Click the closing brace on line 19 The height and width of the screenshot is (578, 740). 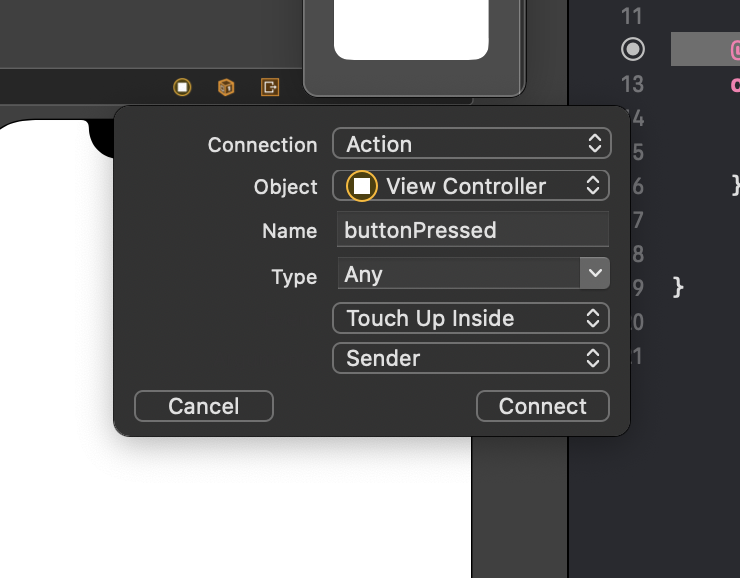(x=679, y=288)
